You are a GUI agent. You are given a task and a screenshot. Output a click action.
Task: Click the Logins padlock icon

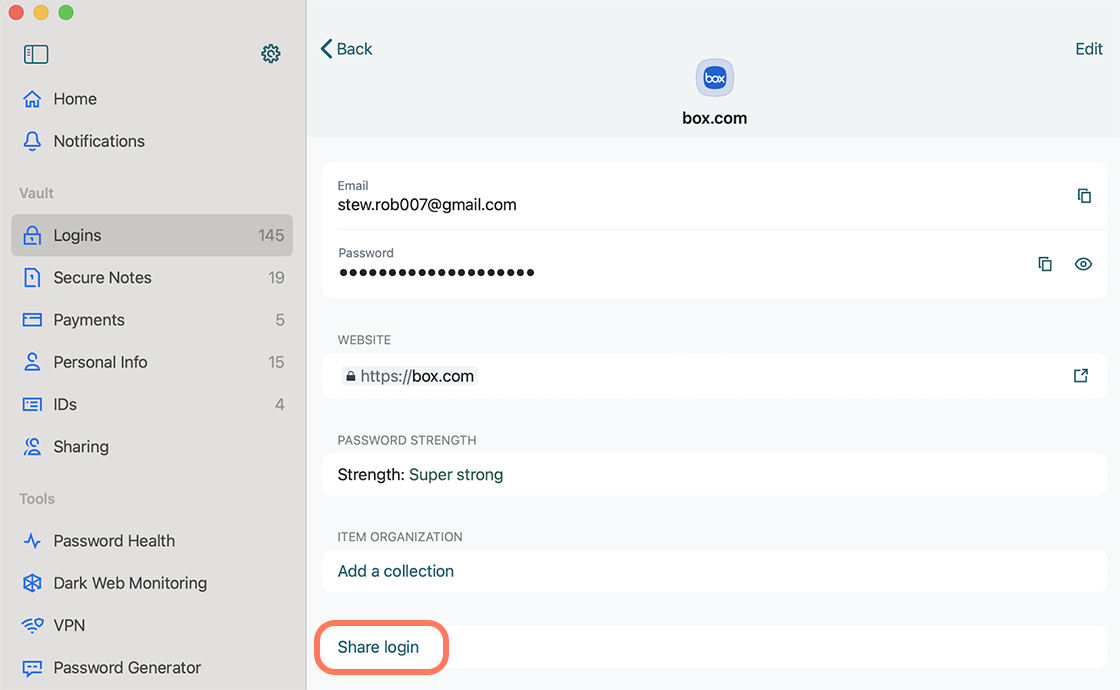(32, 235)
